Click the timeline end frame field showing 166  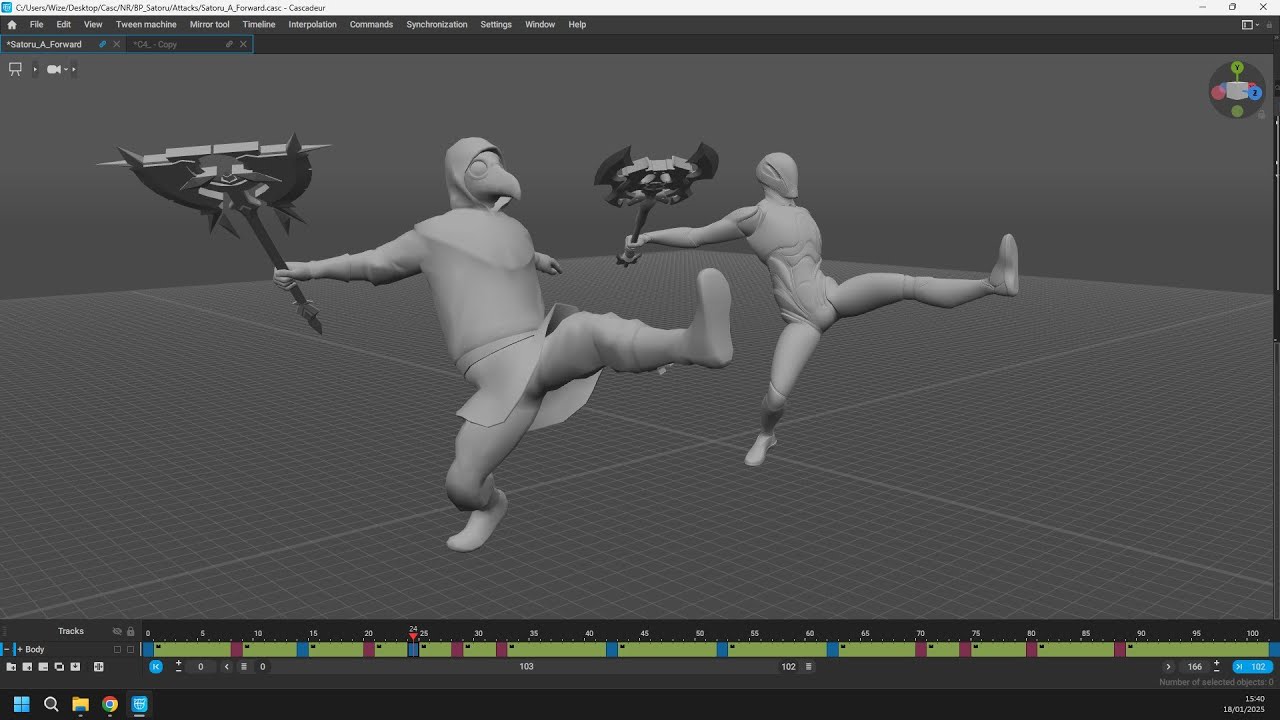point(1194,667)
